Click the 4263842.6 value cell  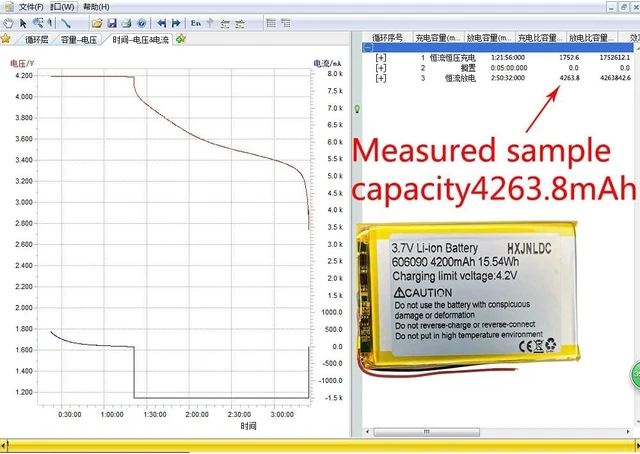click(x=615, y=78)
